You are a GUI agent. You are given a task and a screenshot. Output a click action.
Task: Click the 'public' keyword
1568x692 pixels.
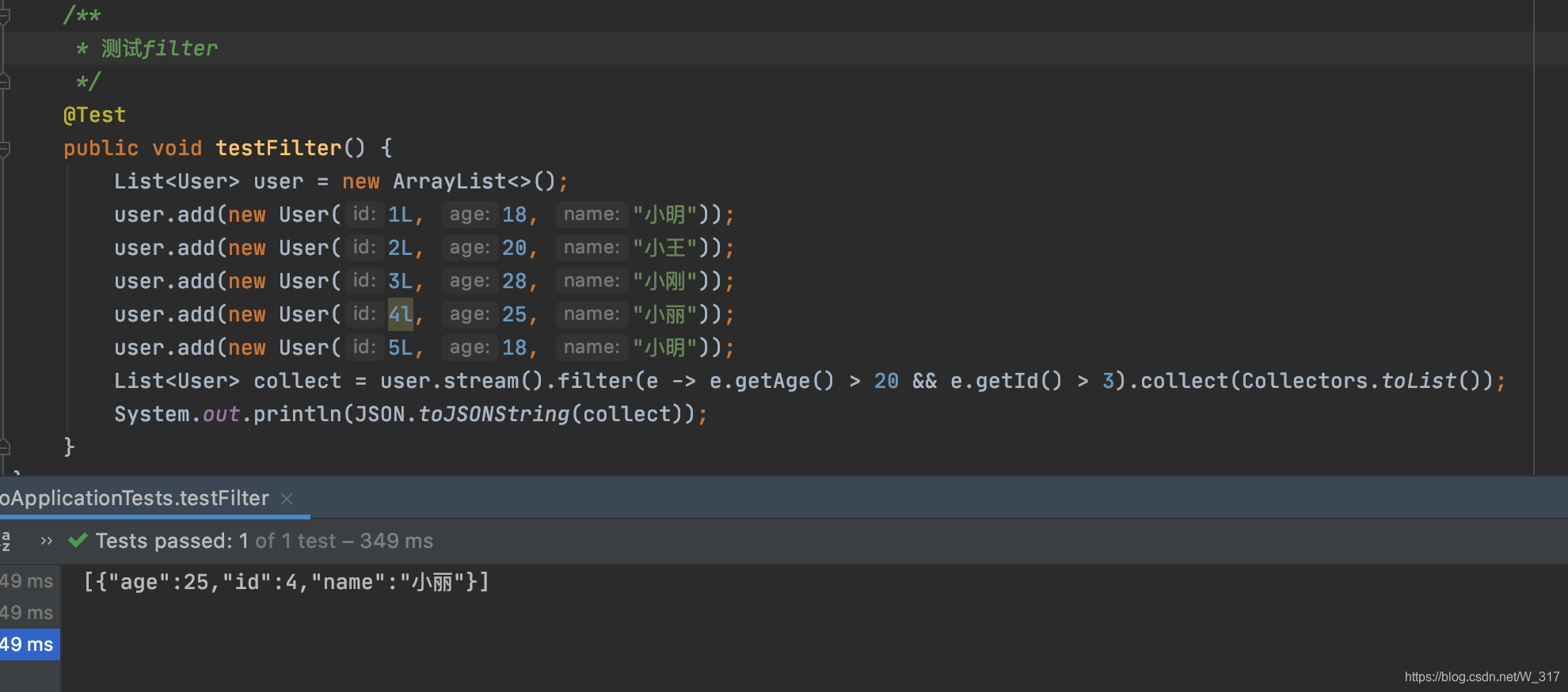tap(101, 148)
